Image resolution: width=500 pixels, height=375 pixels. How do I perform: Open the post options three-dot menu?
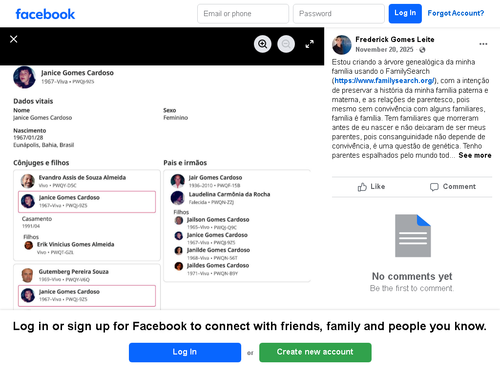pyautogui.click(x=483, y=44)
